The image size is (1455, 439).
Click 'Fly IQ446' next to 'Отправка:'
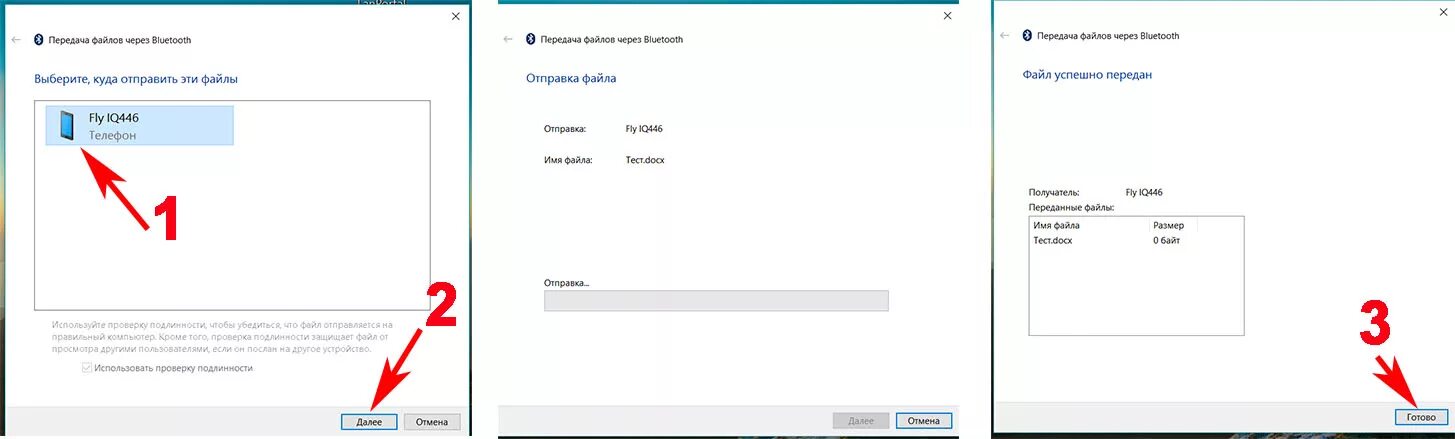click(644, 129)
